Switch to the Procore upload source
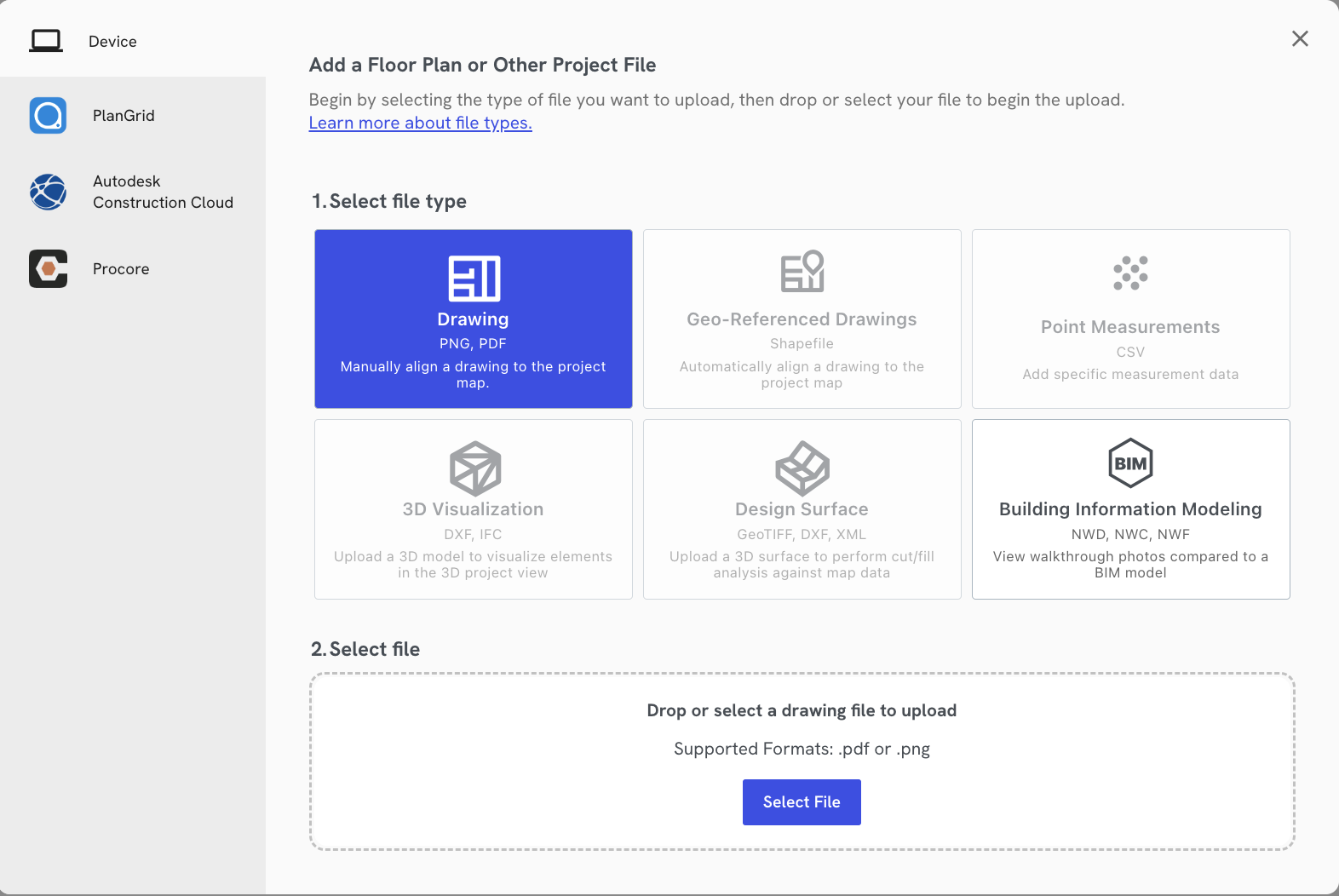 120,268
